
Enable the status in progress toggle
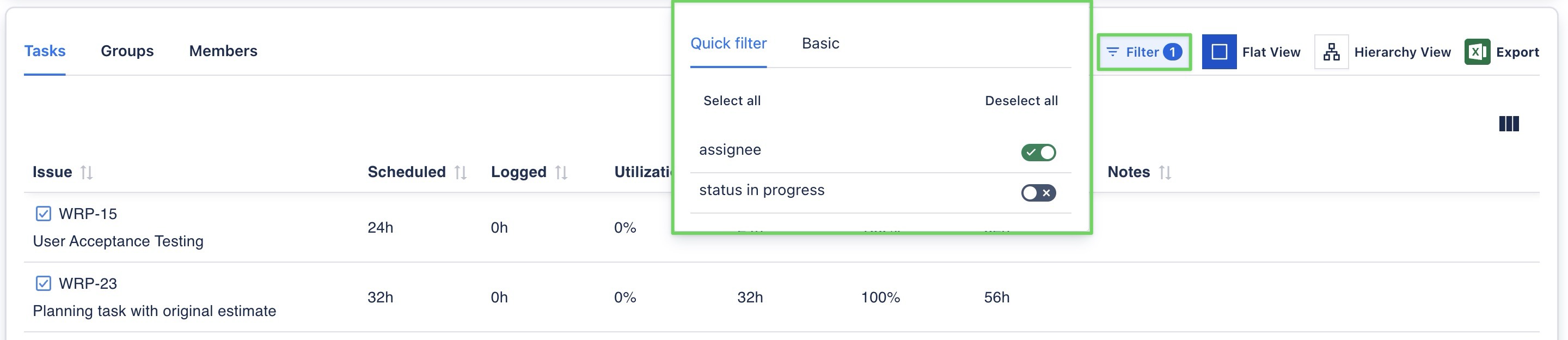[1038, 192]
